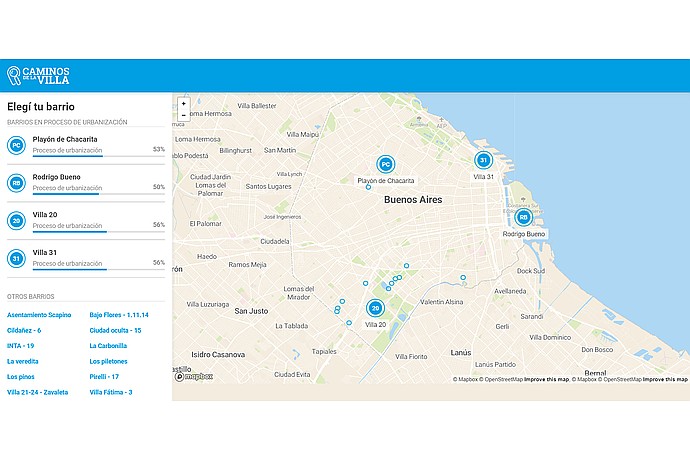Click Playón de Chacarita 53% progress bar

coord(99,156)
